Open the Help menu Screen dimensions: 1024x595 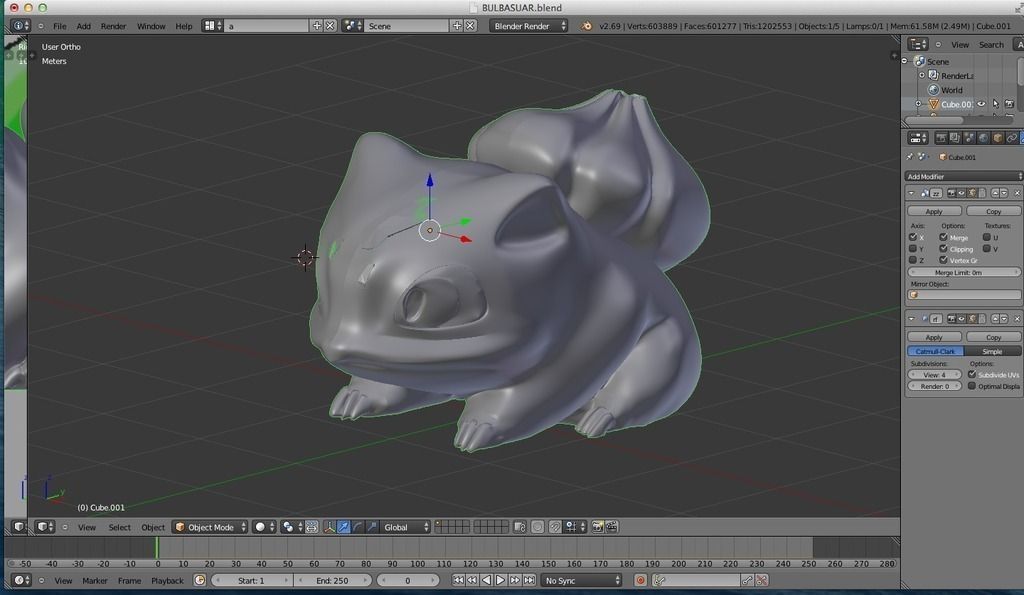[184, 26]
